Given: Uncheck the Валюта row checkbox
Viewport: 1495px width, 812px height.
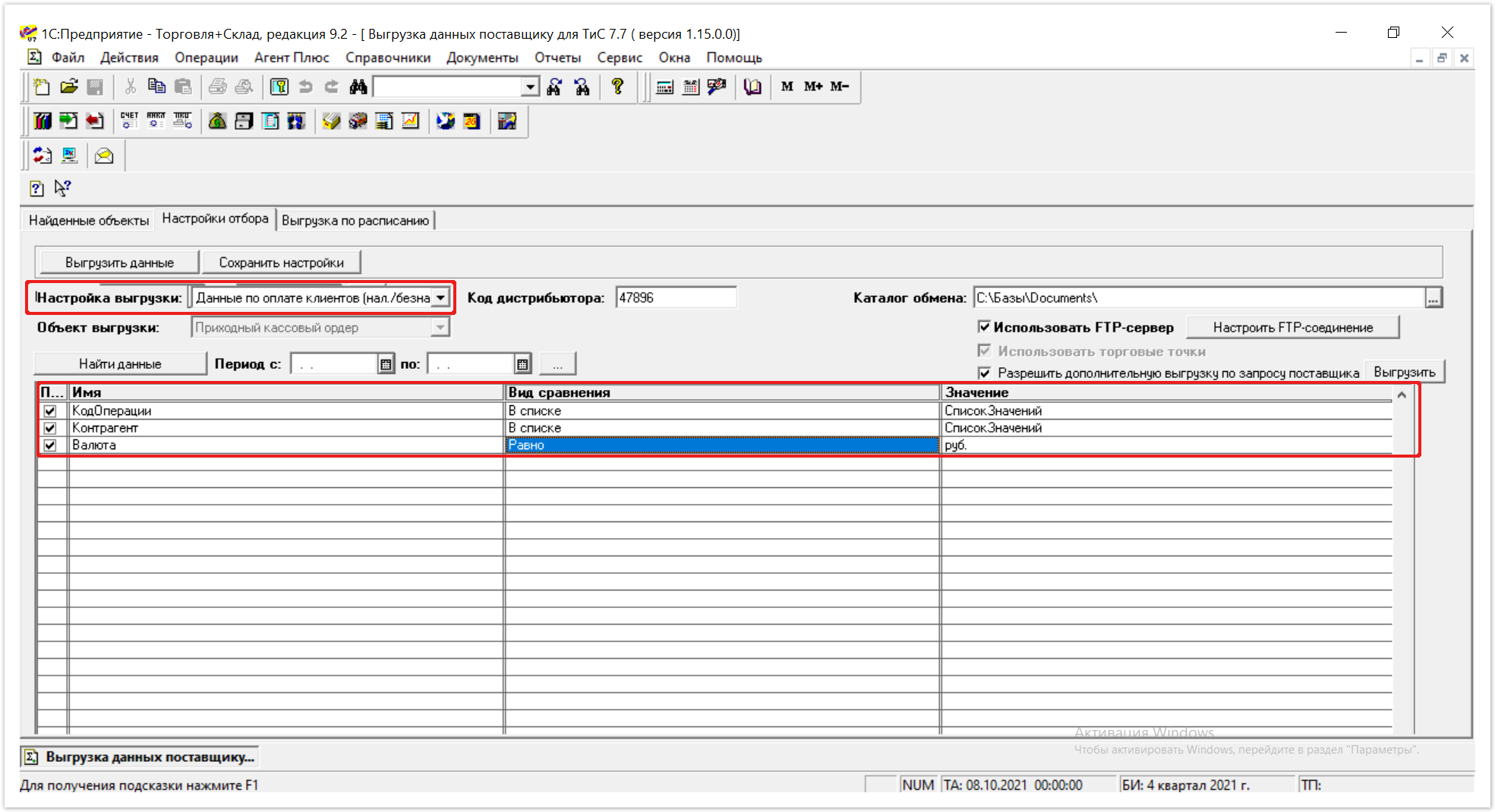Looking at the screenshot, I should 50,445.
